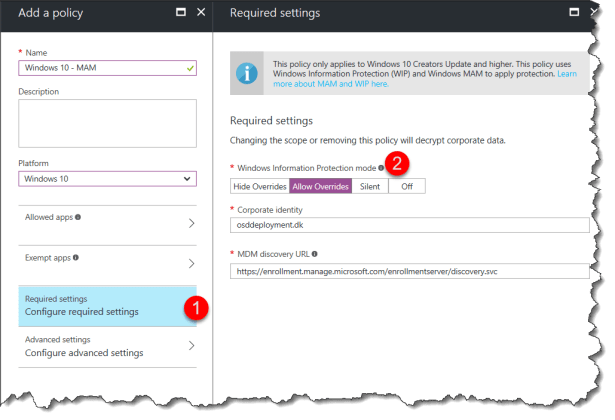Expand Allowed apps chevron
This screenshot has width=615, height=420.
[x=191, y=223]
